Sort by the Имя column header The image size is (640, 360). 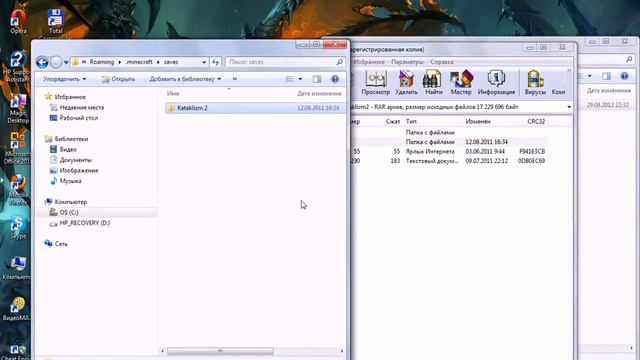[x=173, y=94]
